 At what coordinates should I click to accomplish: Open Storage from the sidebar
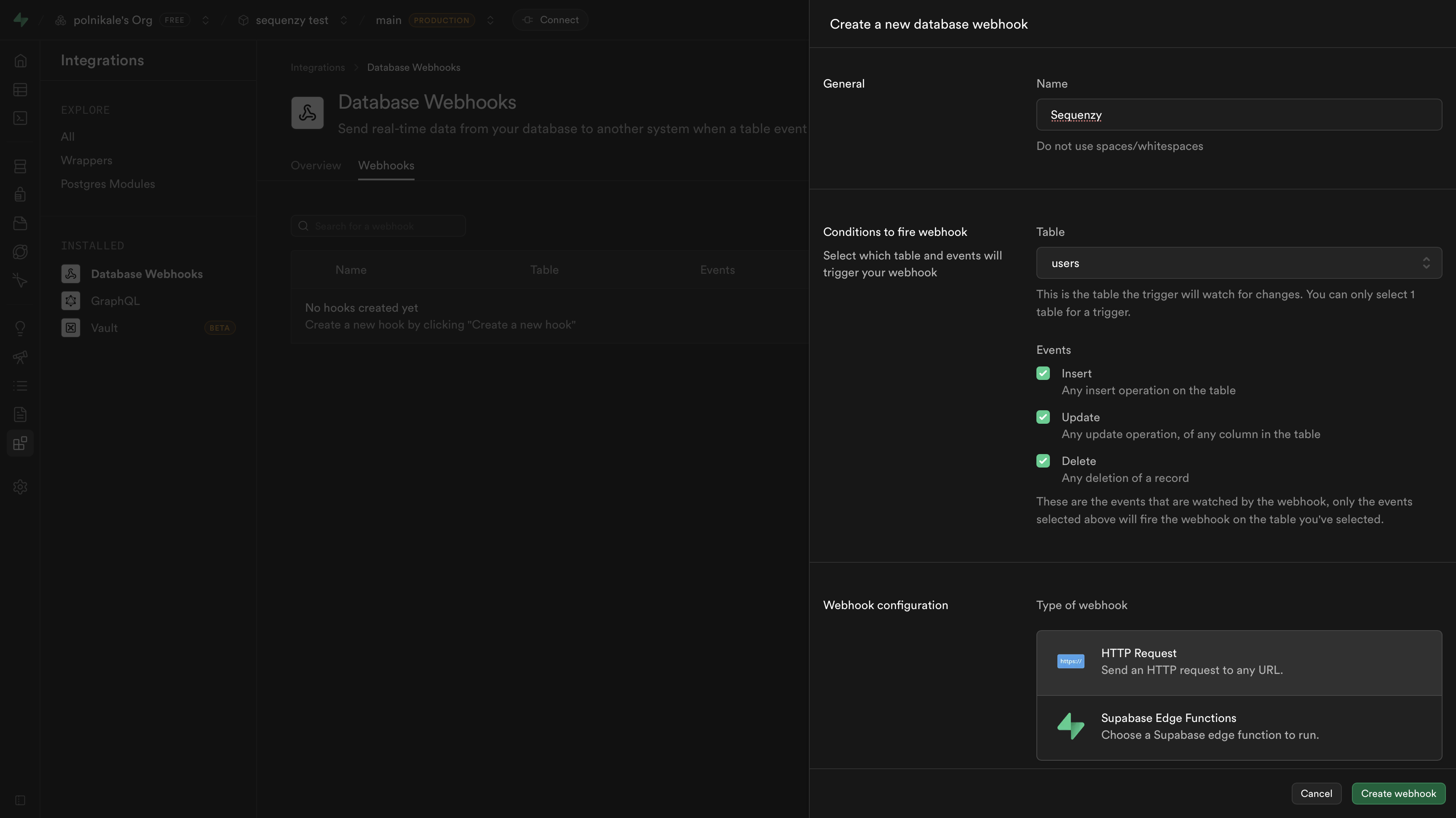click(x=20, y=222)
